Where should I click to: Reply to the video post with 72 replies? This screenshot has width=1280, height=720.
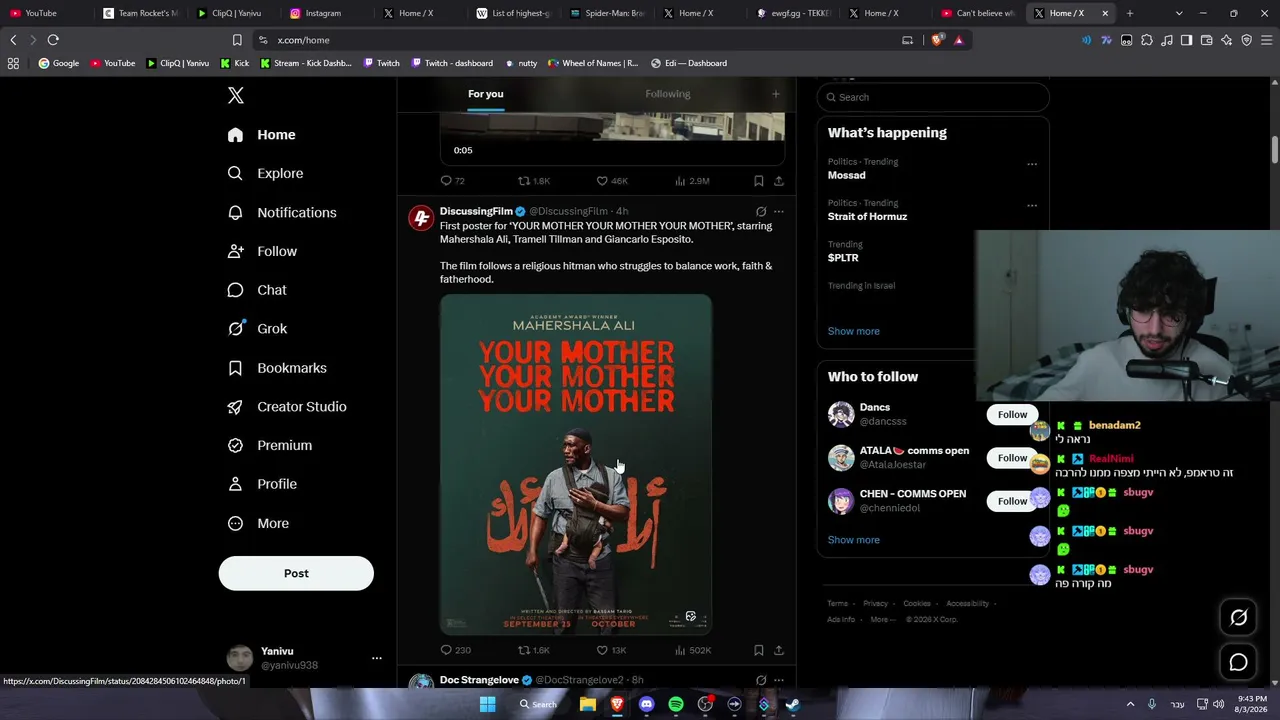click(452, 181)
